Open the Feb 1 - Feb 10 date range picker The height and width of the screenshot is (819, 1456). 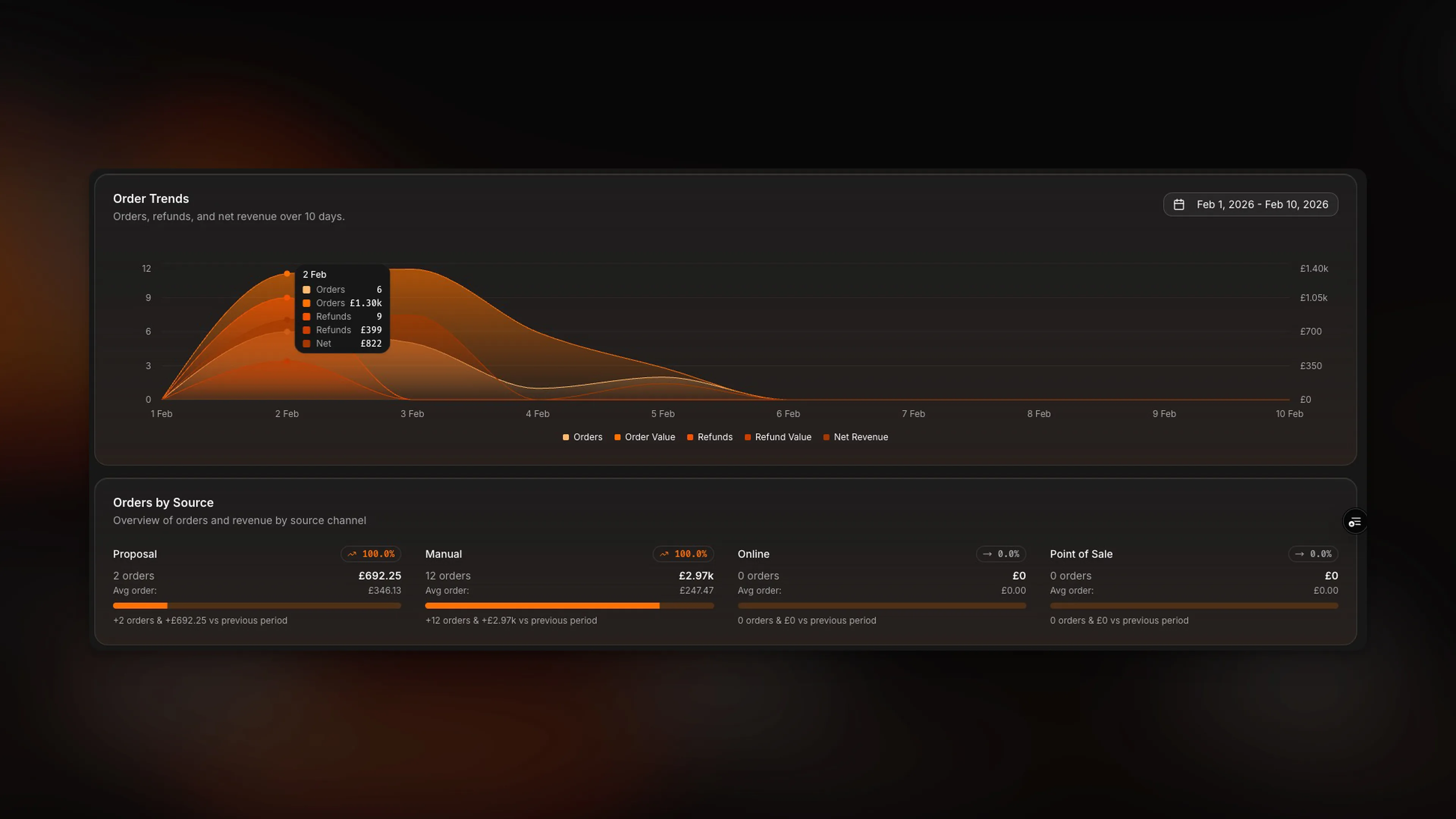pyautogui.click(x=1250, y=205)
